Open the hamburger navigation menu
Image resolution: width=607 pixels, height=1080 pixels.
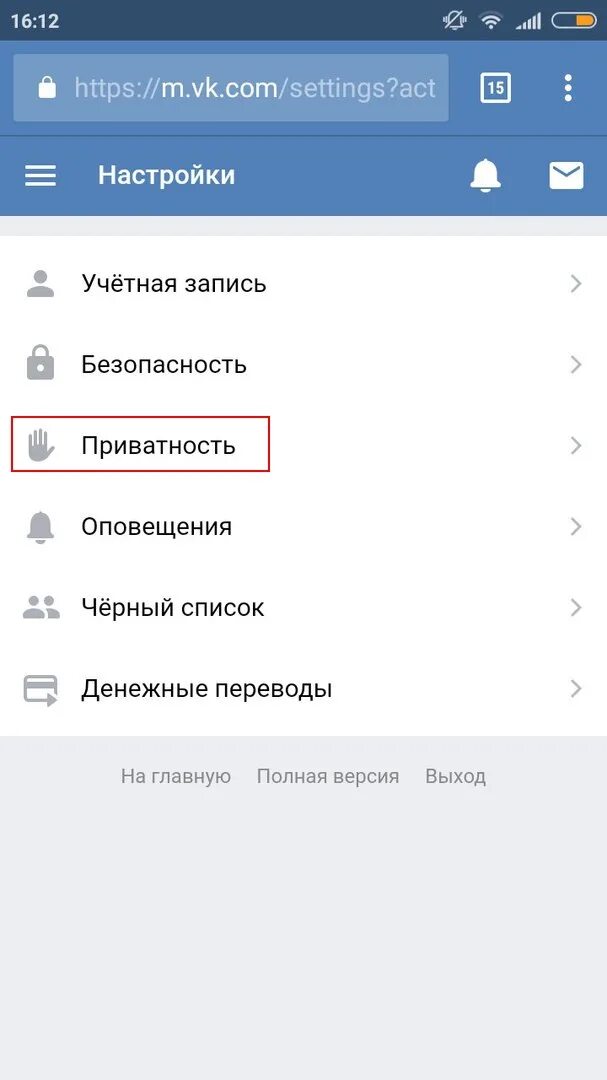click(41, 176)
